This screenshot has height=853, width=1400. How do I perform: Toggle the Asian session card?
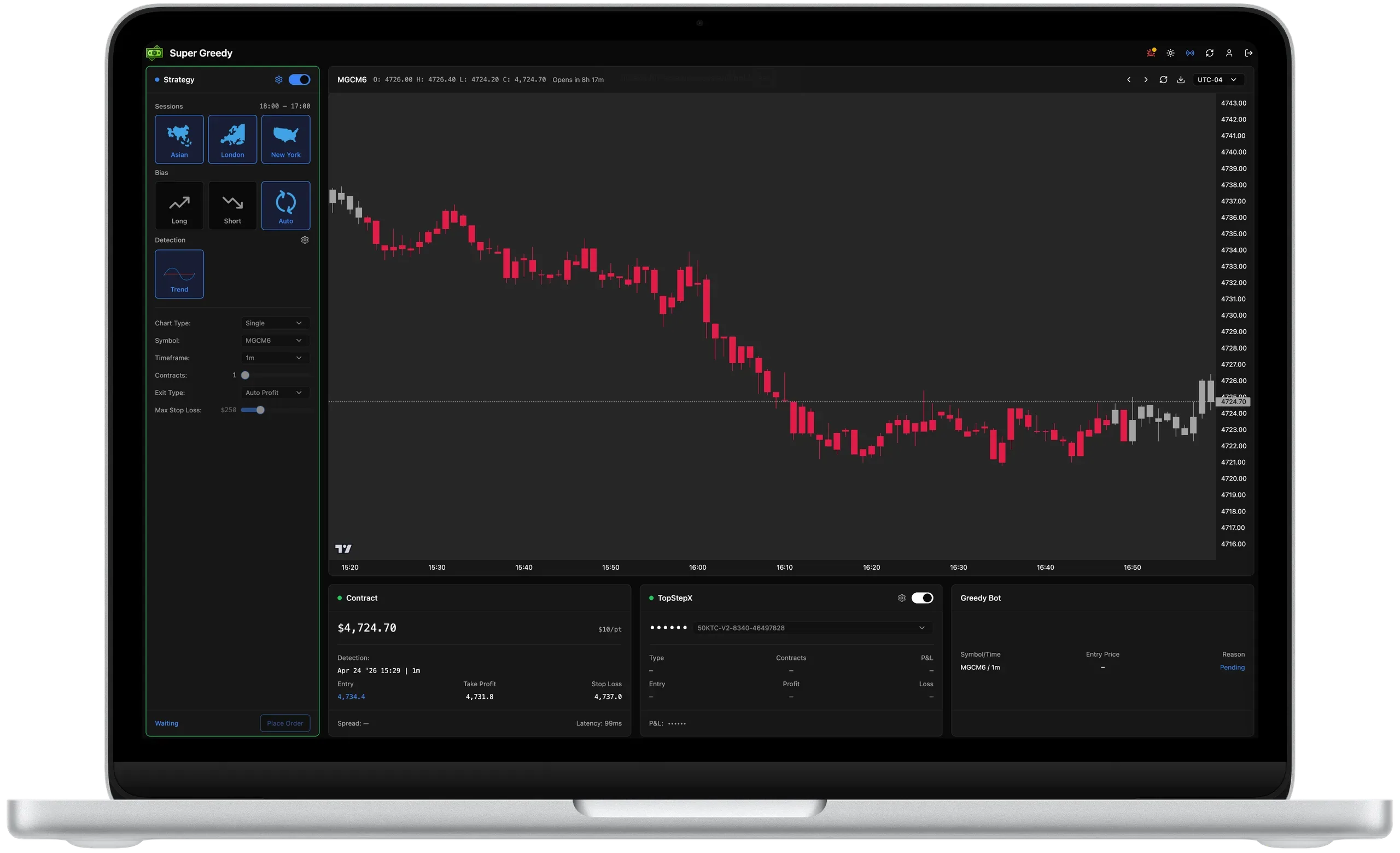179,139
